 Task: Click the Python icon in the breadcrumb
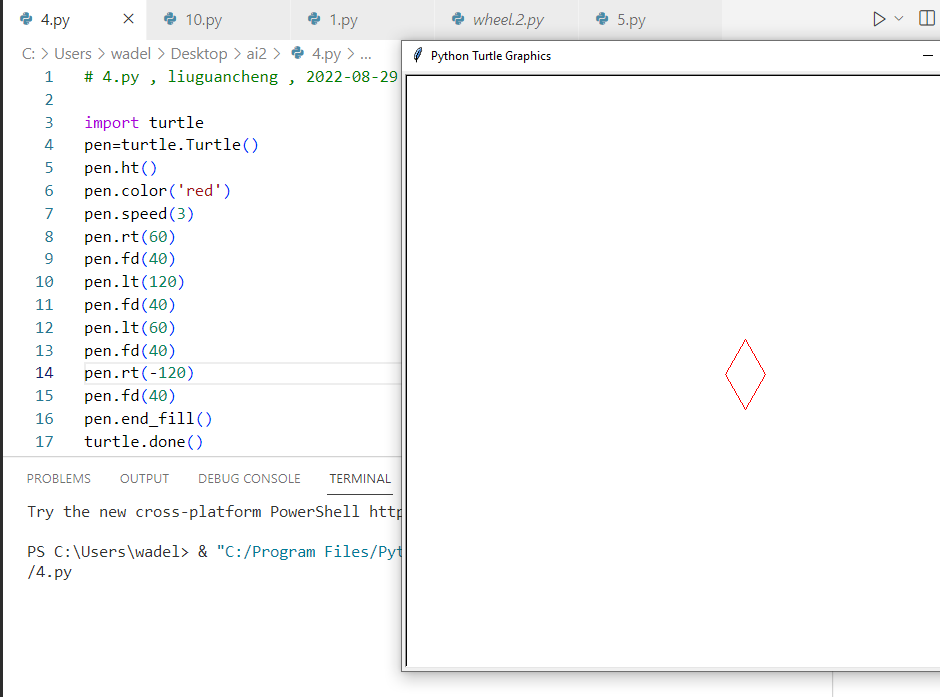(298, 54)
